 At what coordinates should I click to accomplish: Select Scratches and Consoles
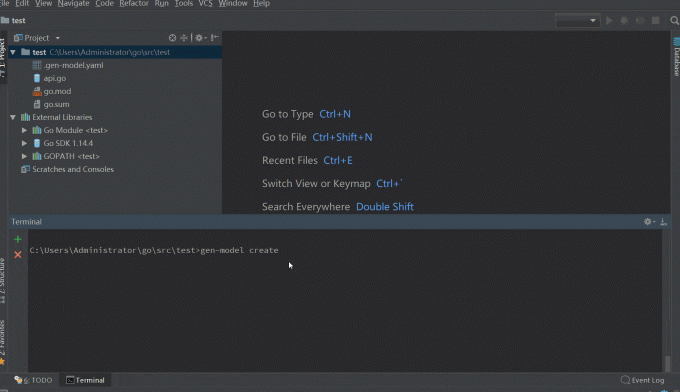(x=73, y=169)
